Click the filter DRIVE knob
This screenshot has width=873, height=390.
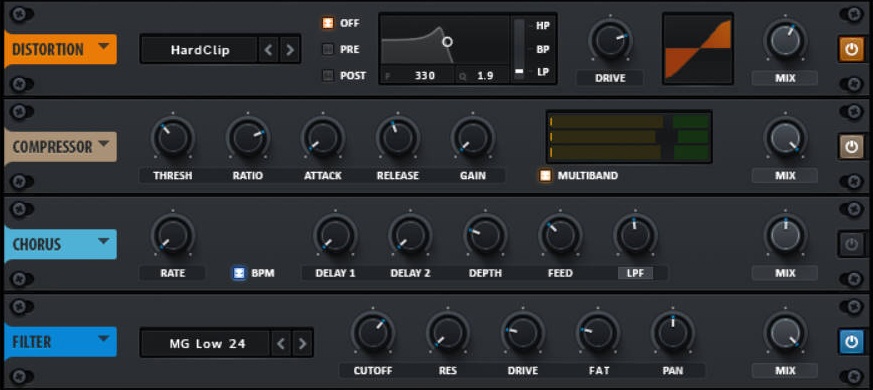pyautogui.click(x=523, y=333)
